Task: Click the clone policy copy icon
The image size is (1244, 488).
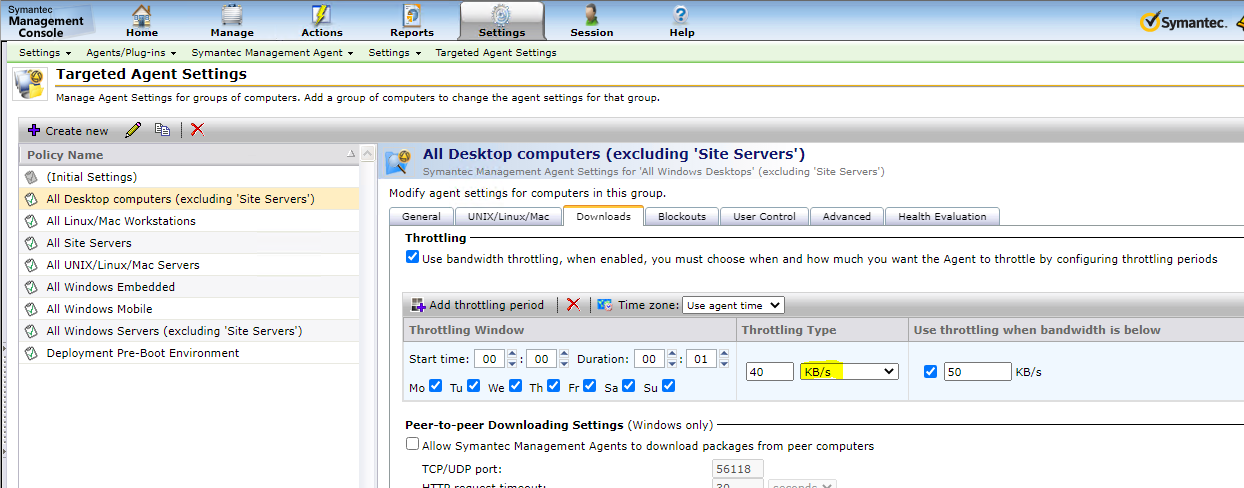Action: click(x=162, y=130)
